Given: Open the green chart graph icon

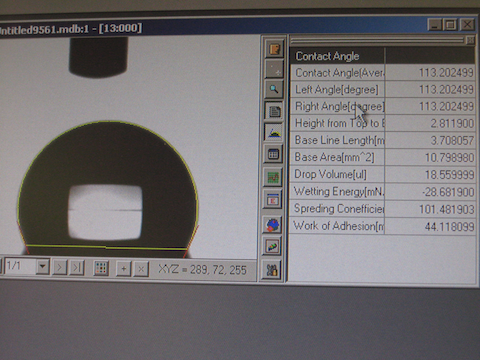Looking at the screenshot, I should pos(273,177).
